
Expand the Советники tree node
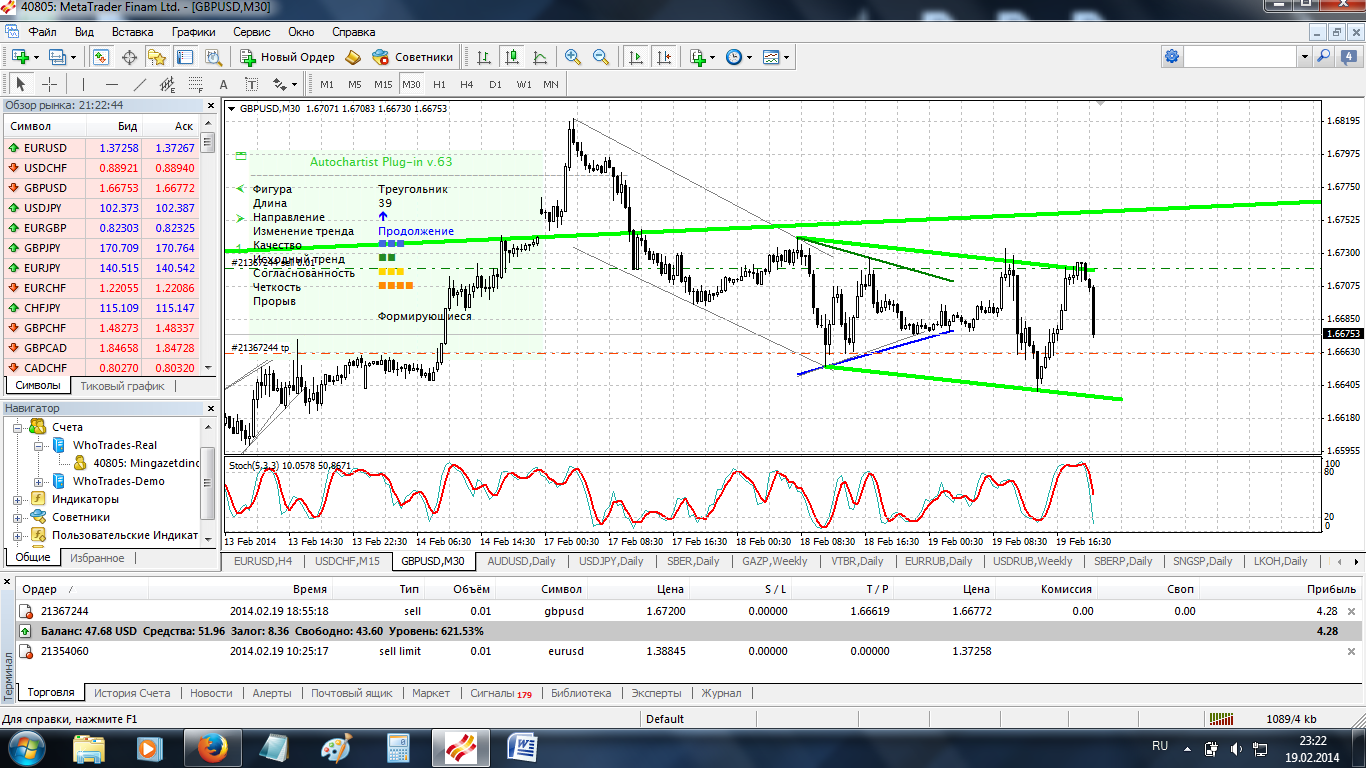click(18, 517)
